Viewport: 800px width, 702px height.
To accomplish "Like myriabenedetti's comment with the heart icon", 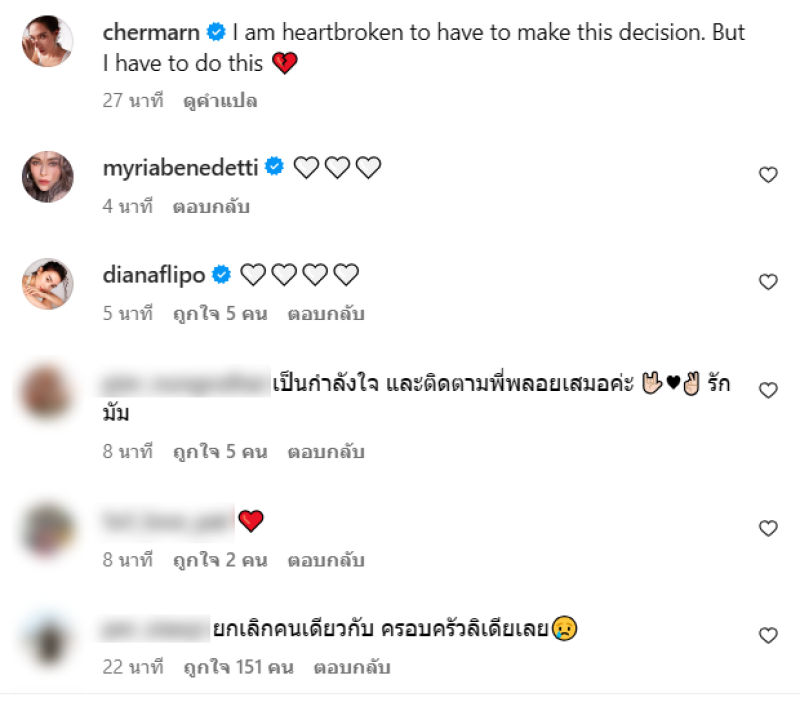I will pos(768,175).
